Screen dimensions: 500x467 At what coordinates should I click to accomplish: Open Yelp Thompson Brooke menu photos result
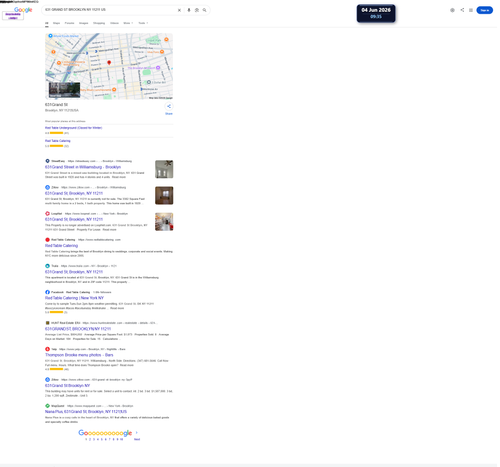click(x=79, y=355)
